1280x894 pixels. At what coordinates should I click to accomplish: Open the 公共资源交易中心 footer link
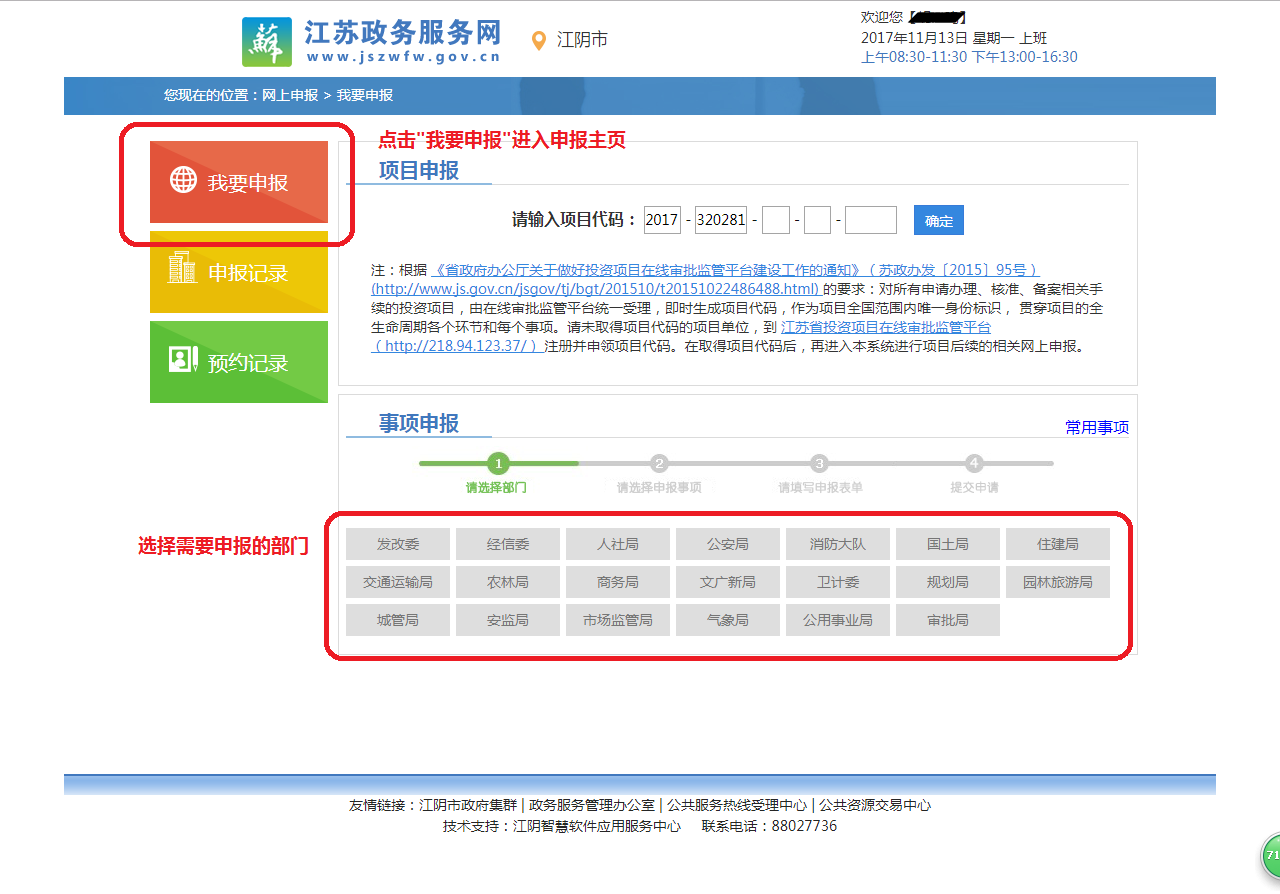click(x=876, y=805)
